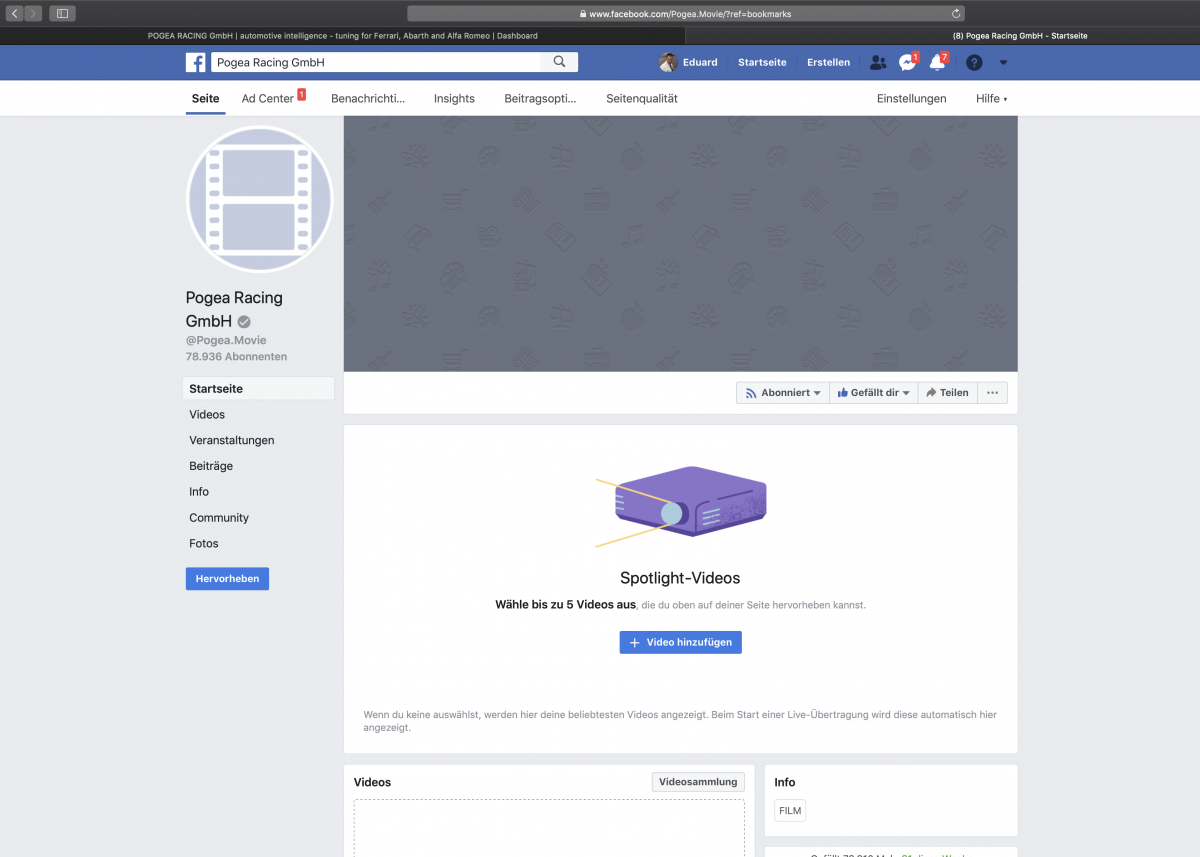Click the @Pogea.Movie username
This screenshot has height=857, width=1200.
point(226,340)
